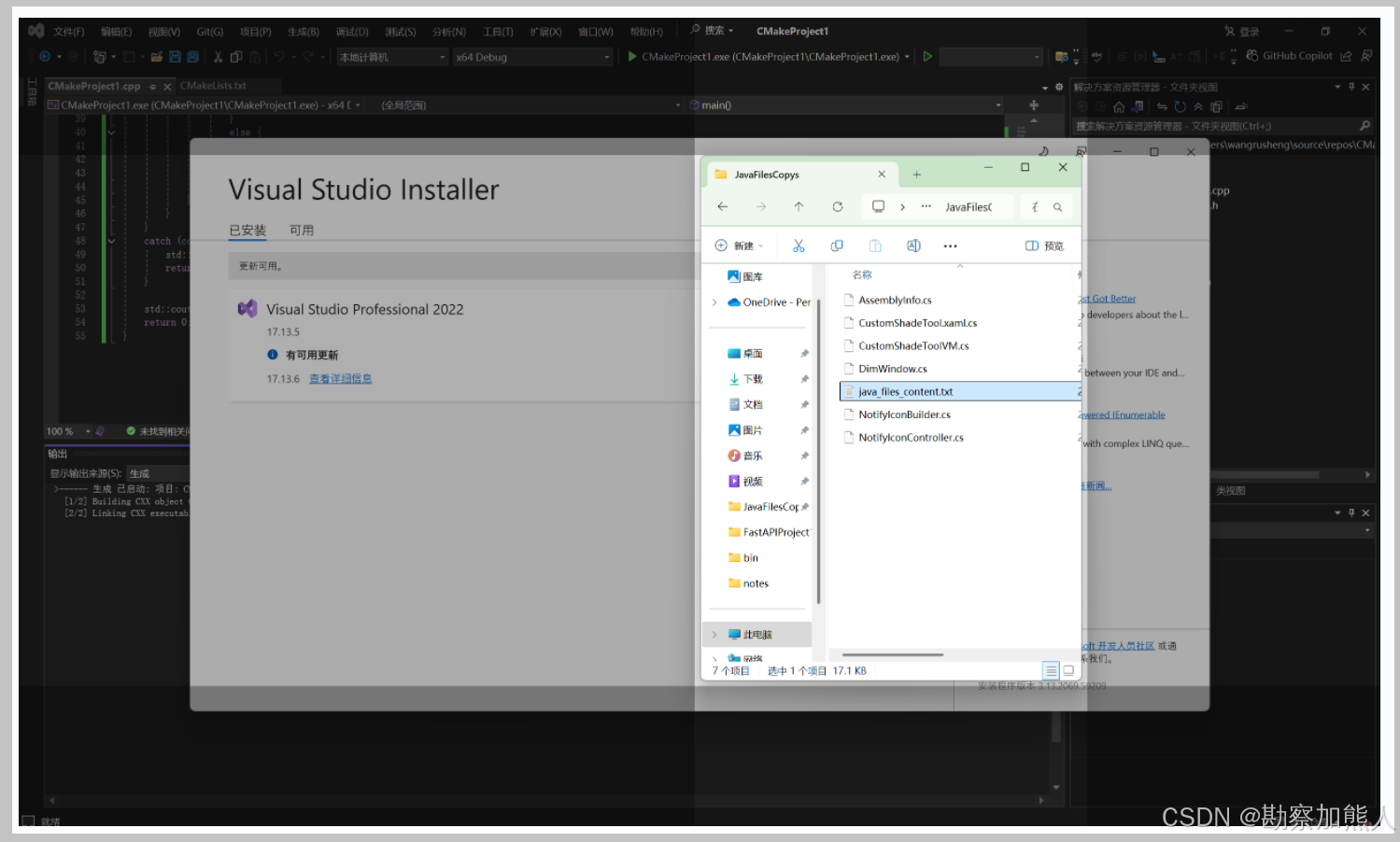1400x842 pixels.
Task: Refresh the JavaFilesCopys folder view
Action: pos(838,206)
